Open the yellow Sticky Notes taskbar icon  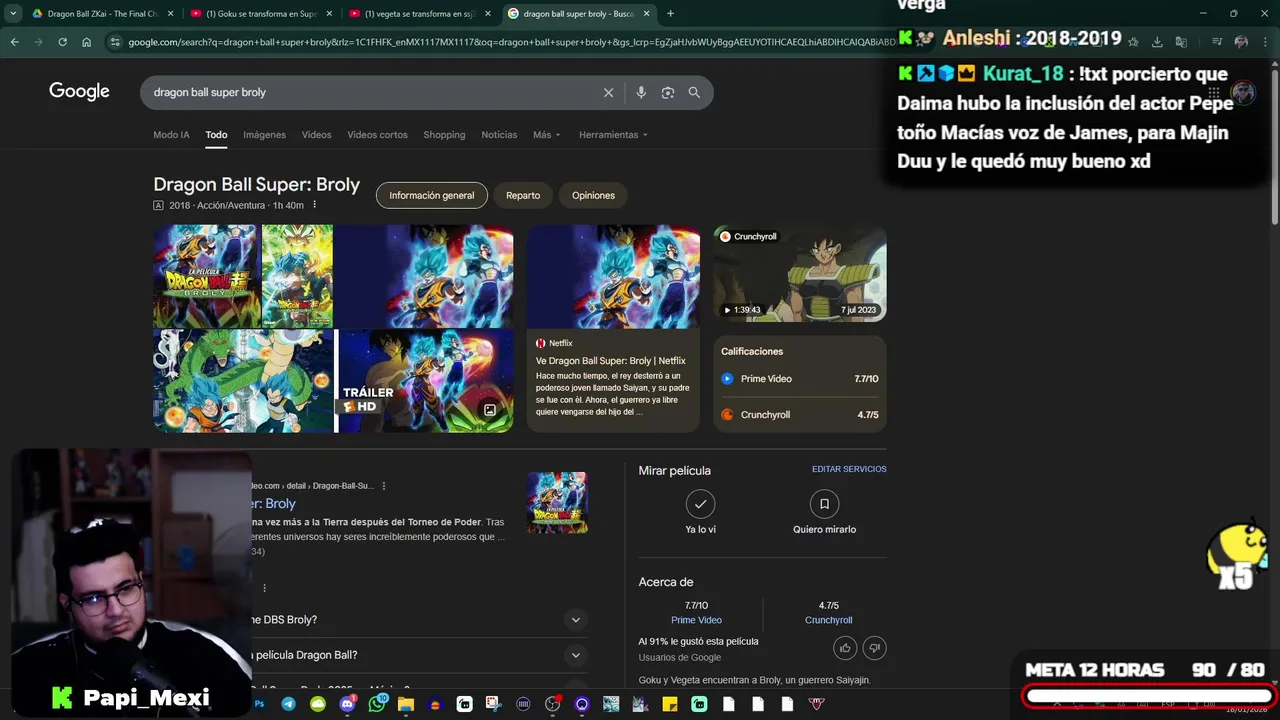(670, 704)
